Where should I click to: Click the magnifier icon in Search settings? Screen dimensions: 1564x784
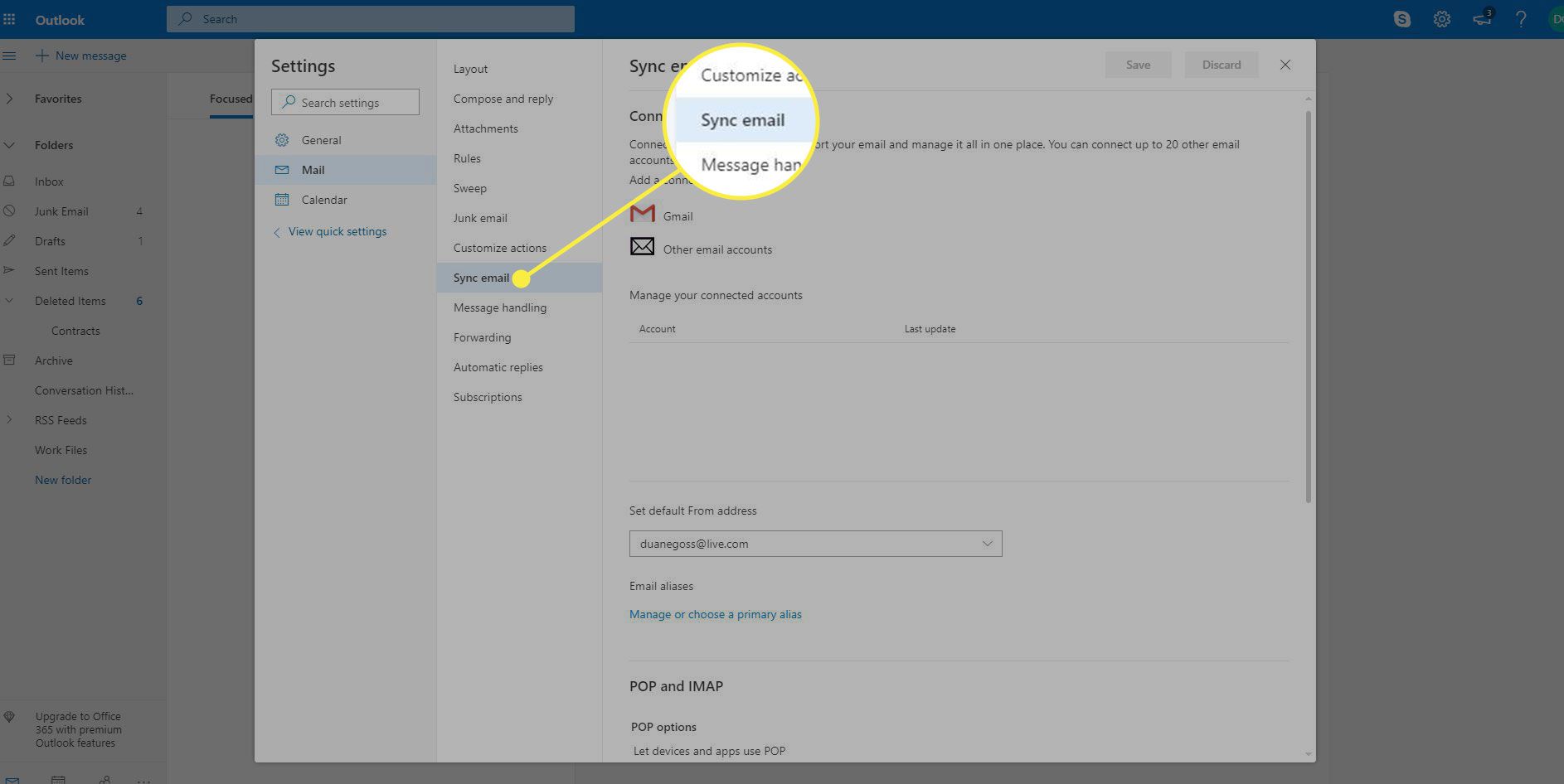(289, 102)
